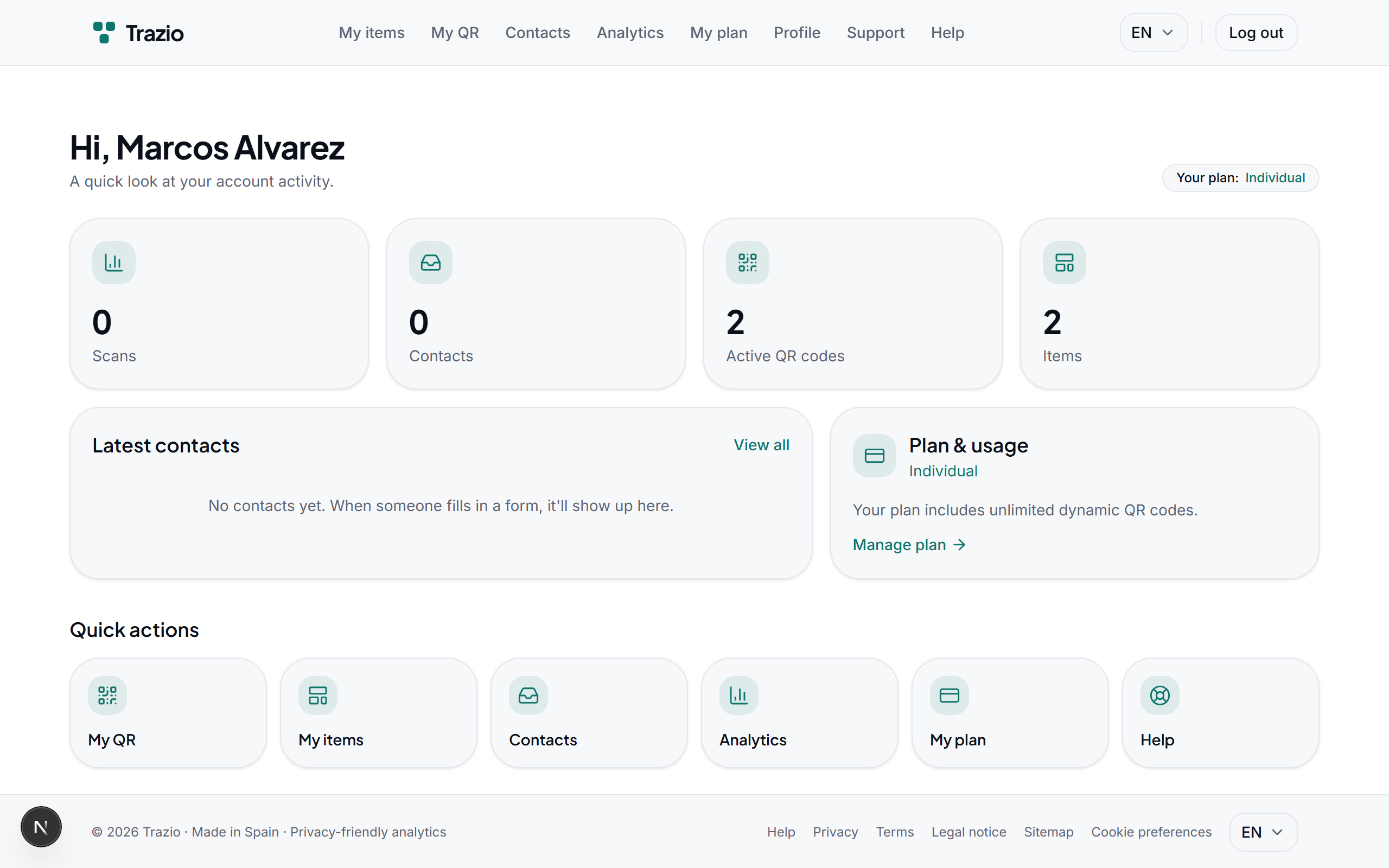The width and height of the screenshot is (1389, 868).
Task: Click the My QR quick action icon
Action: click(x=107, y=695)
